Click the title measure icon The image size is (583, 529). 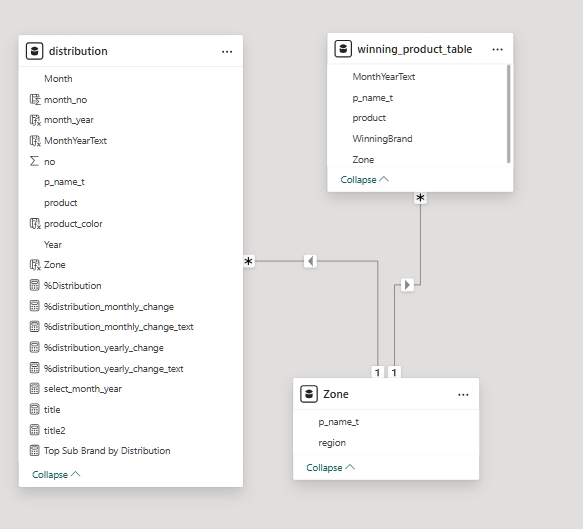pyautogui.click(x=34, y=410)
